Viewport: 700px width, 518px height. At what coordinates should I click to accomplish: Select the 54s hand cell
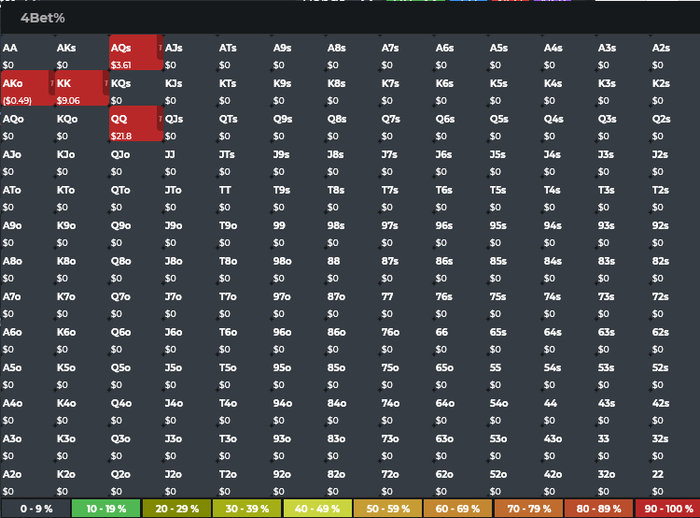tap(569, 372)
